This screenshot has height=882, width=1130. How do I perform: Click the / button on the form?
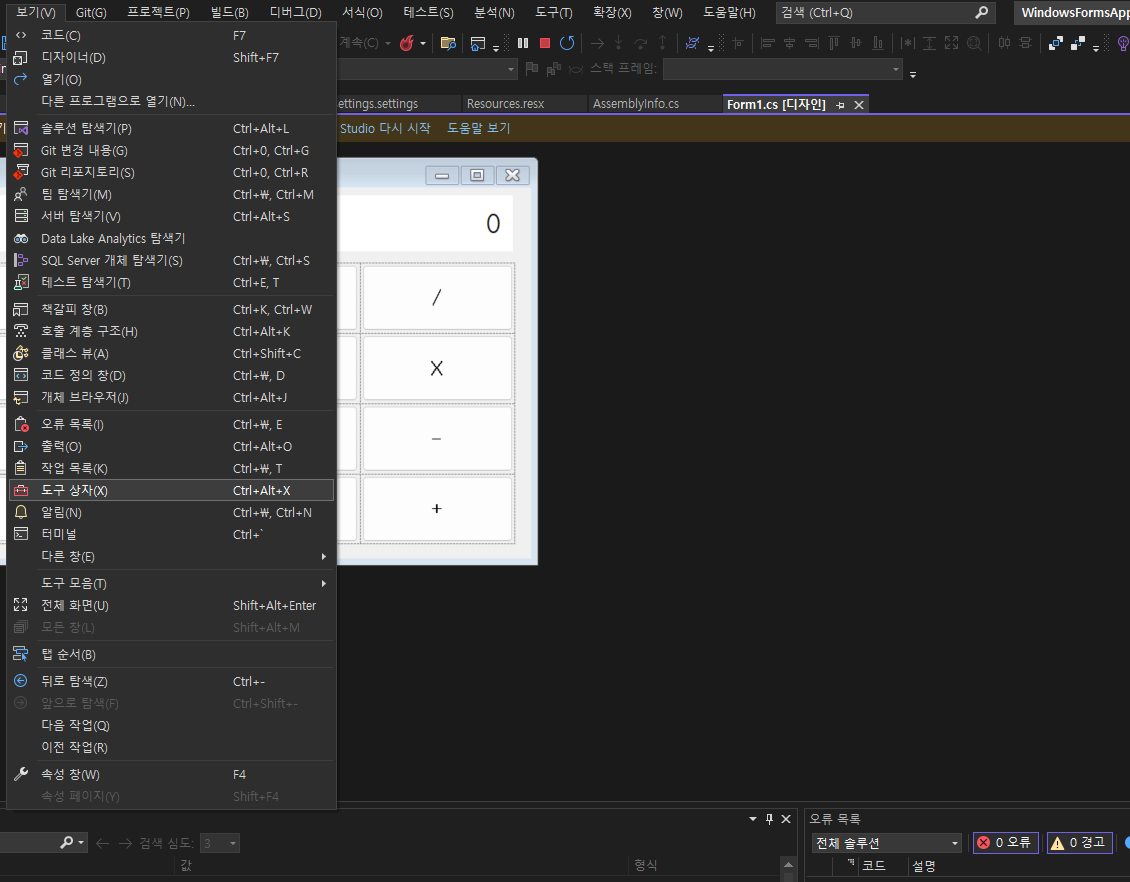(437, 298)
